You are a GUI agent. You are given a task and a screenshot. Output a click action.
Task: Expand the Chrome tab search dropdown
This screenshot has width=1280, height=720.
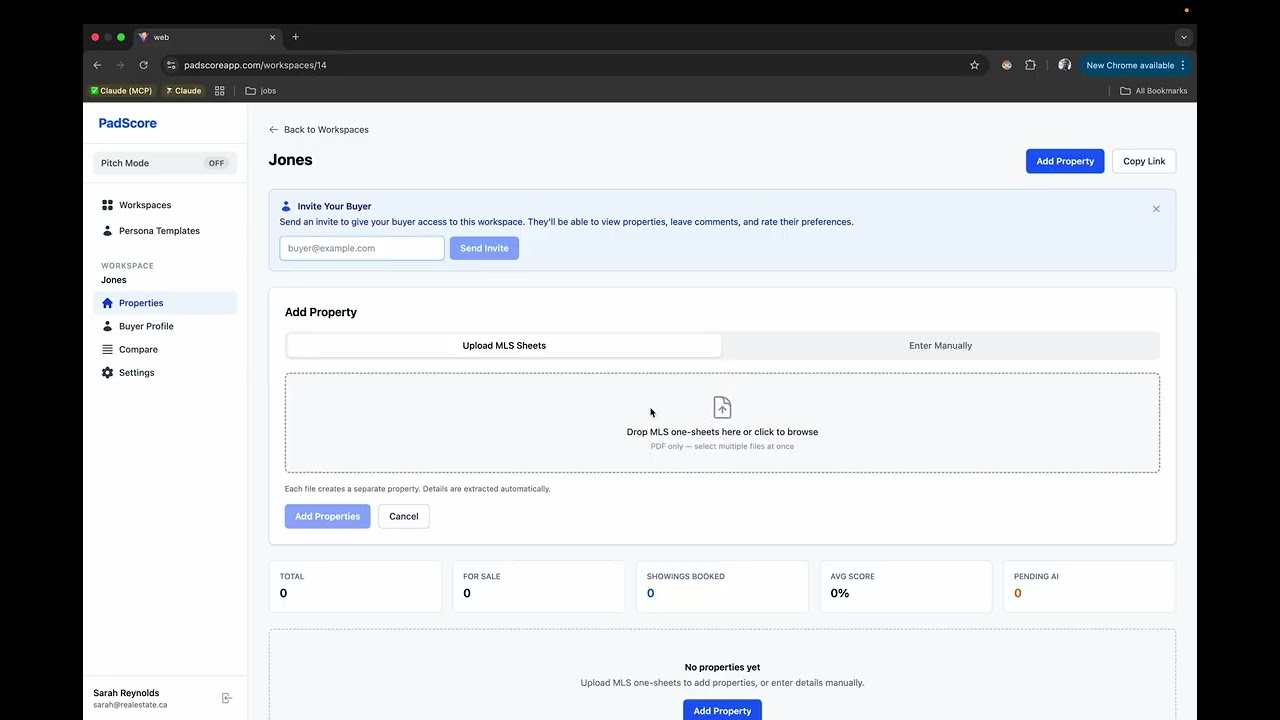point(1183,37)
